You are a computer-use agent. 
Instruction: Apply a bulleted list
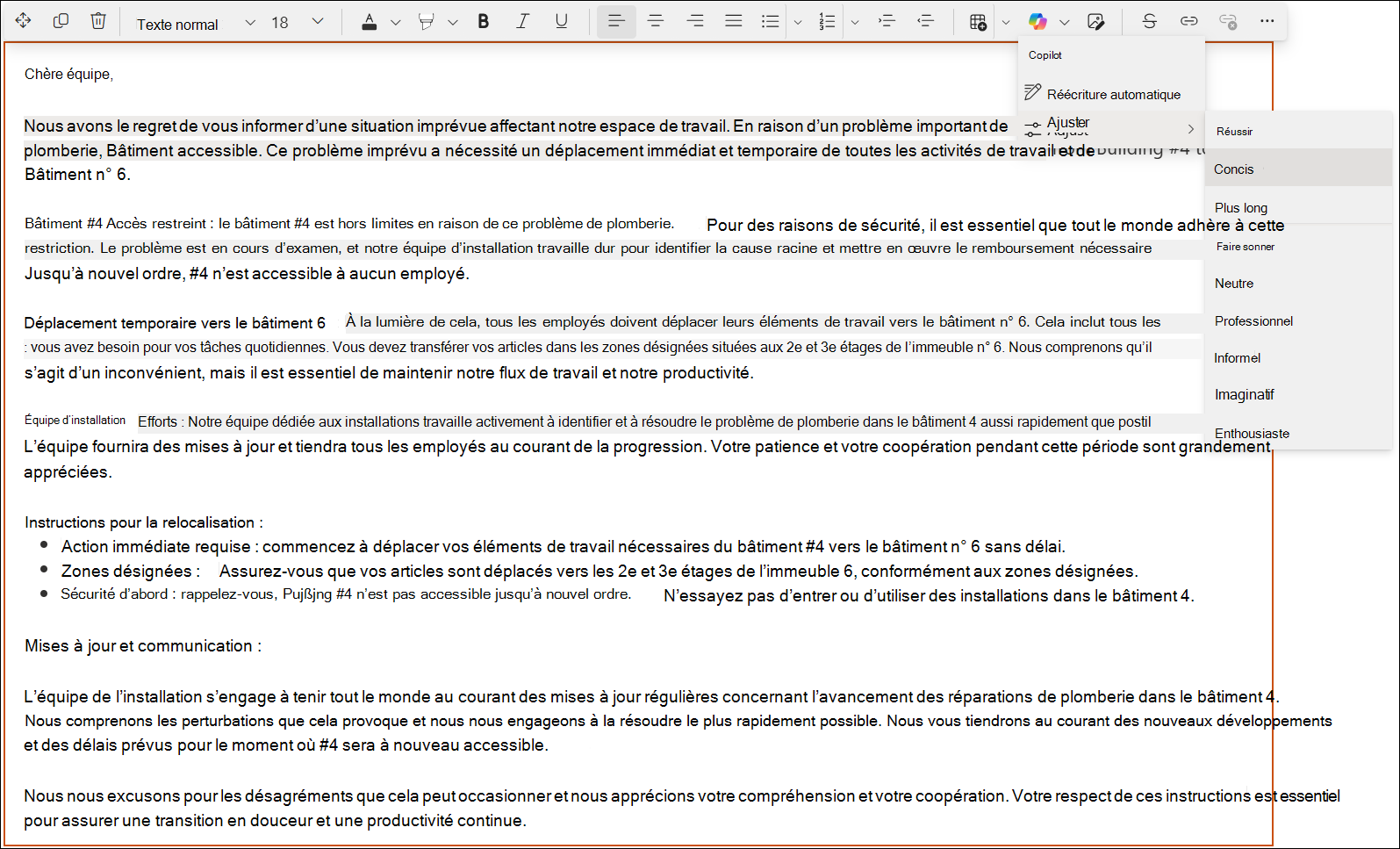point(771,21)
